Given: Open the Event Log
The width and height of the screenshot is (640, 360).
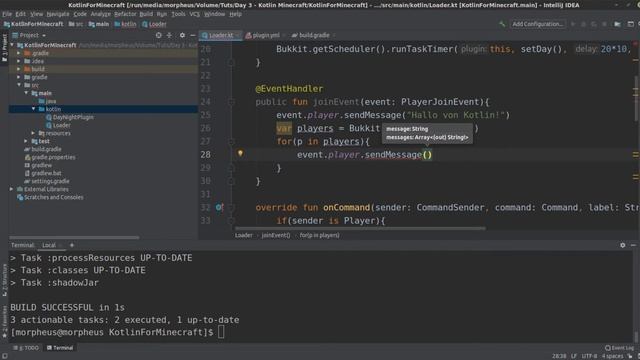Looking at the screenshot, I should [620, 348].
